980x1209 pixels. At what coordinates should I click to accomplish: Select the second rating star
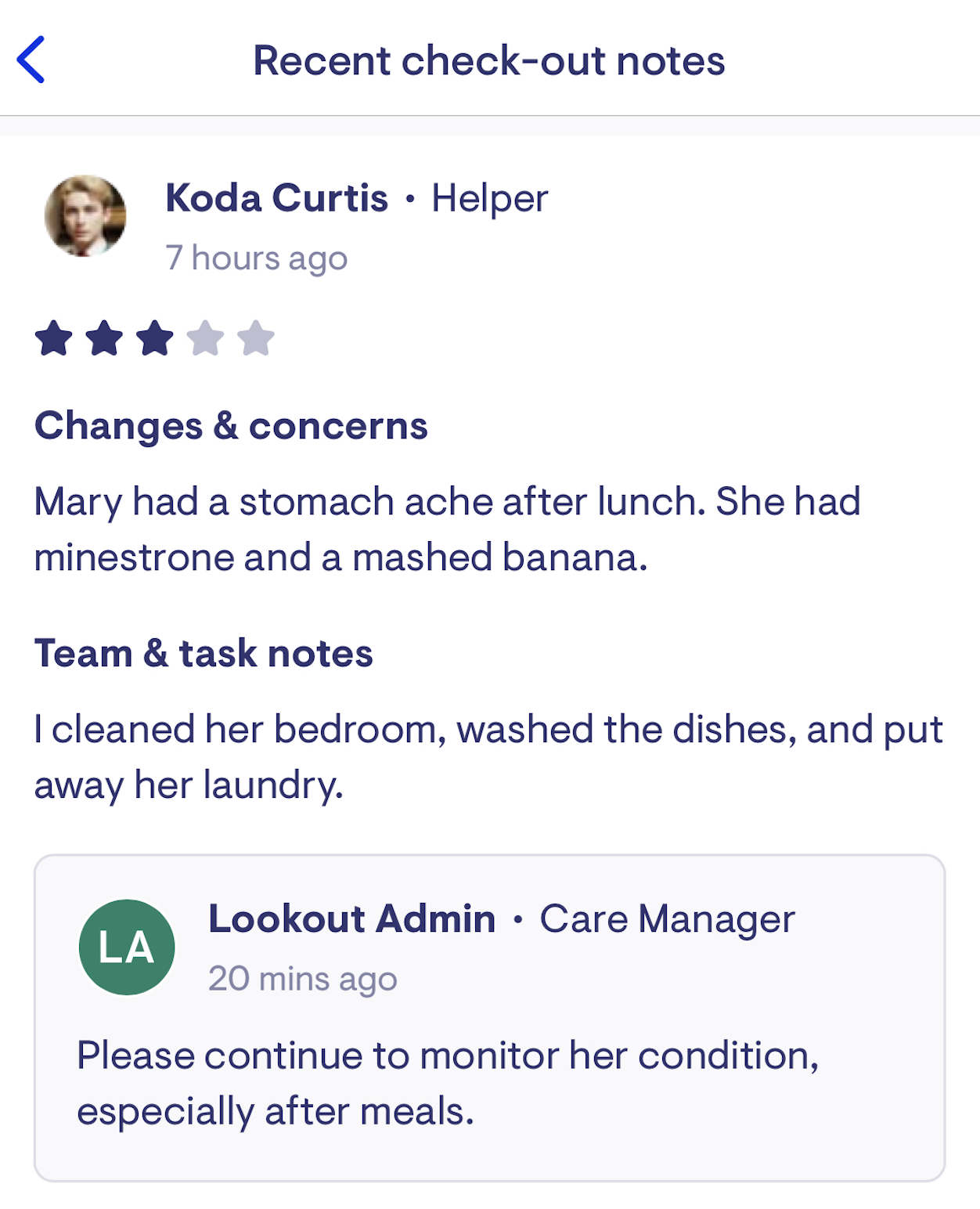pyautogui.click(x=104, y=338)
